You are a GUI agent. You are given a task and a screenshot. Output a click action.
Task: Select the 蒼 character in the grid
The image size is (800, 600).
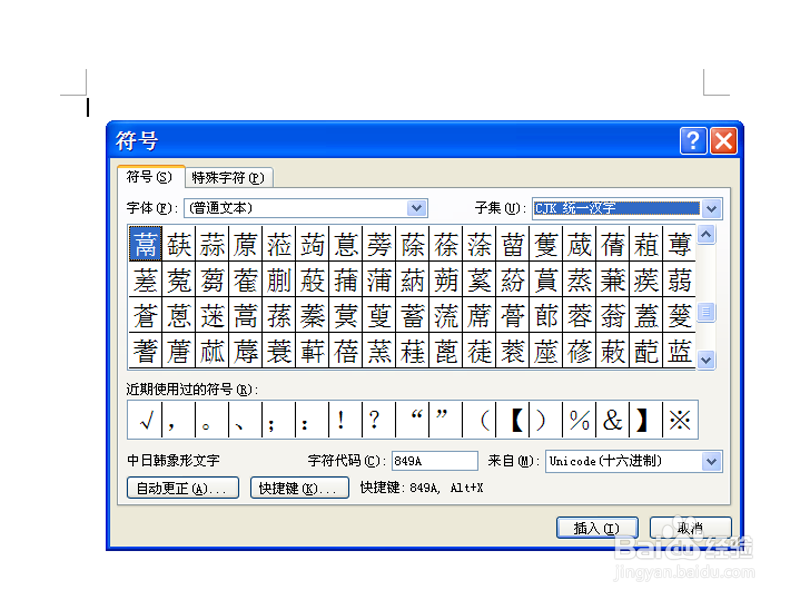coord(145,315)
